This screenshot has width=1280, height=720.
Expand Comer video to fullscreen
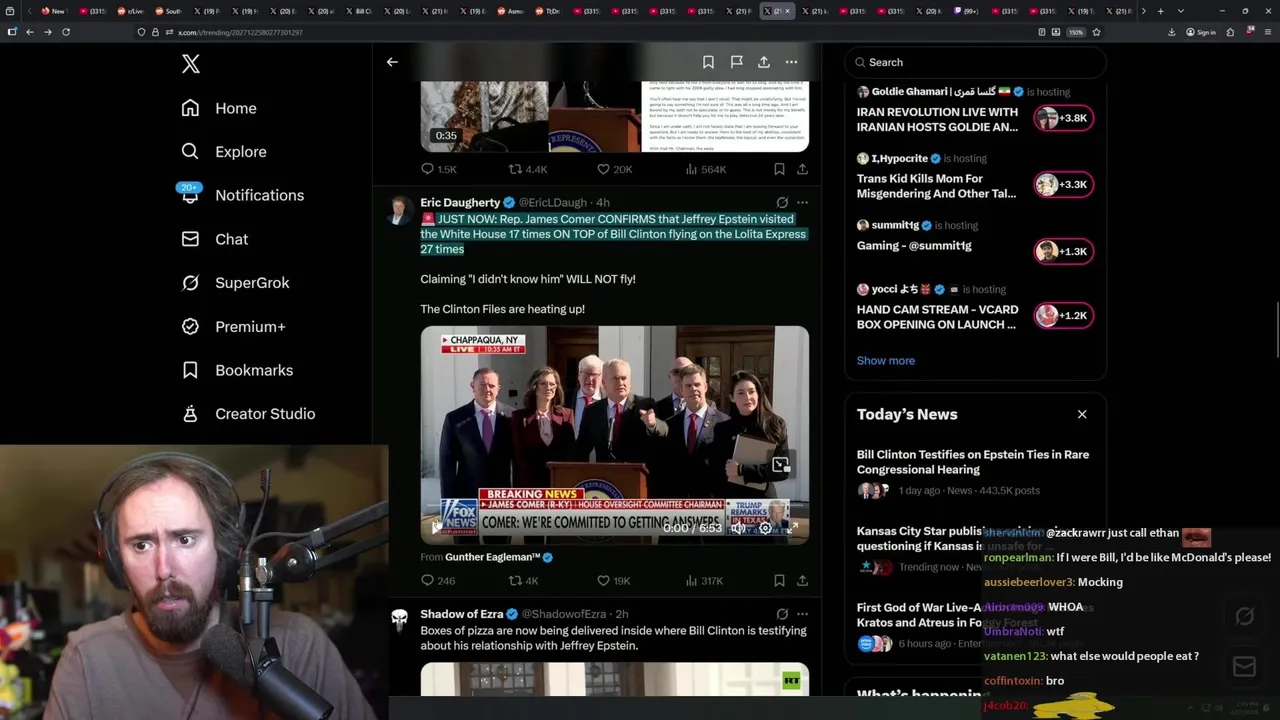click(794, 527)
